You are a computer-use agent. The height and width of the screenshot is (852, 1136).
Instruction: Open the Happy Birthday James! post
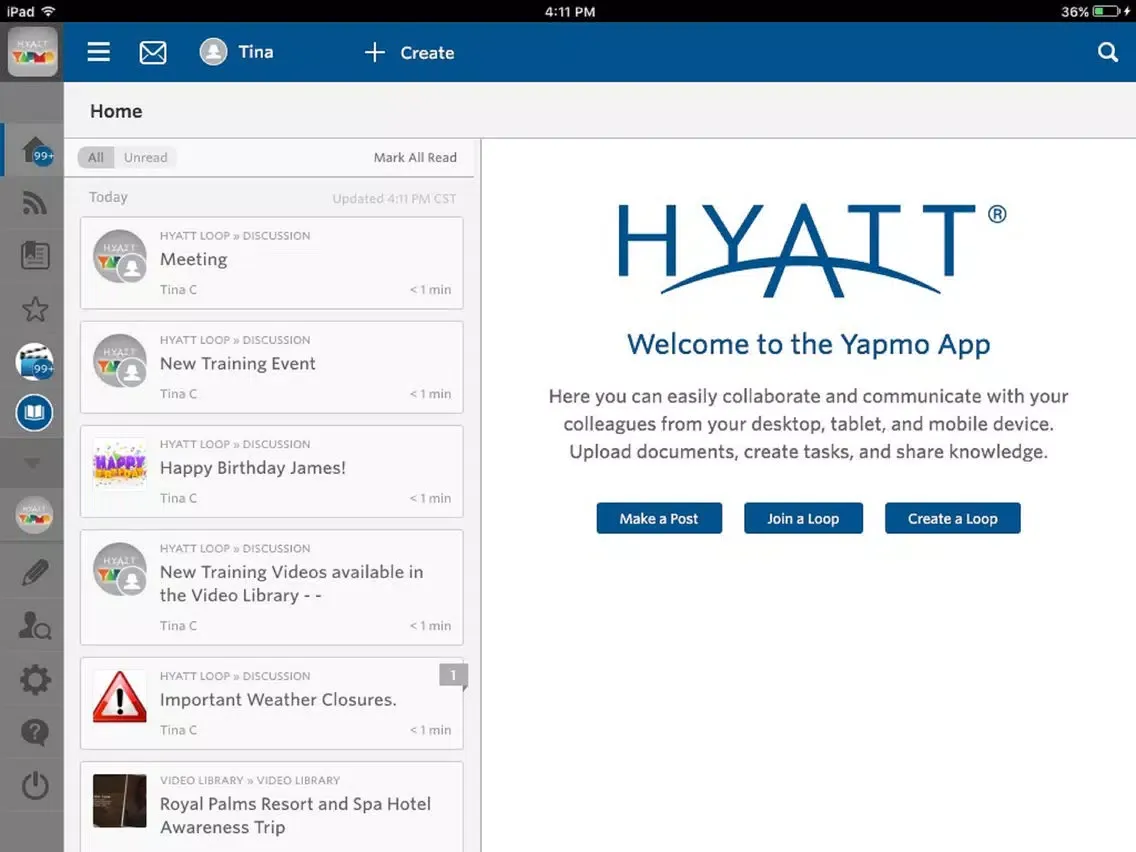pos(272,472)
